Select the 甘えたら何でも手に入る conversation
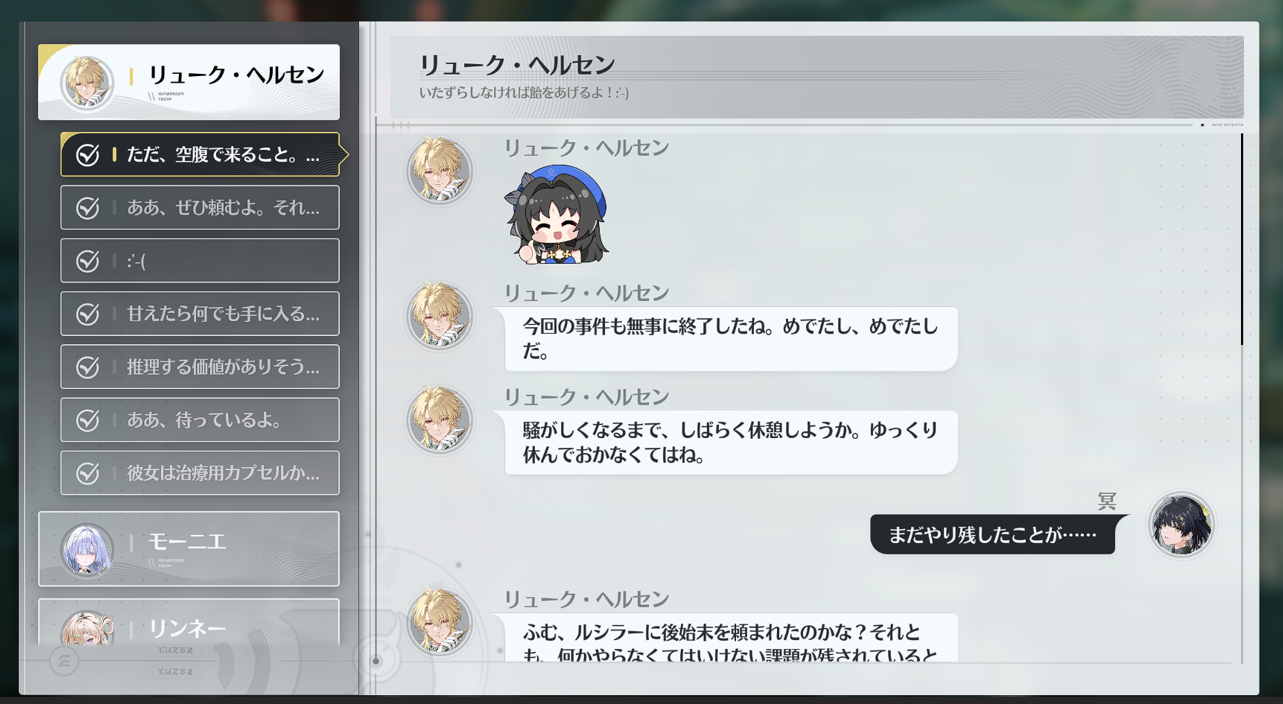The image size is (1283, 704). [x=200, y=314]
